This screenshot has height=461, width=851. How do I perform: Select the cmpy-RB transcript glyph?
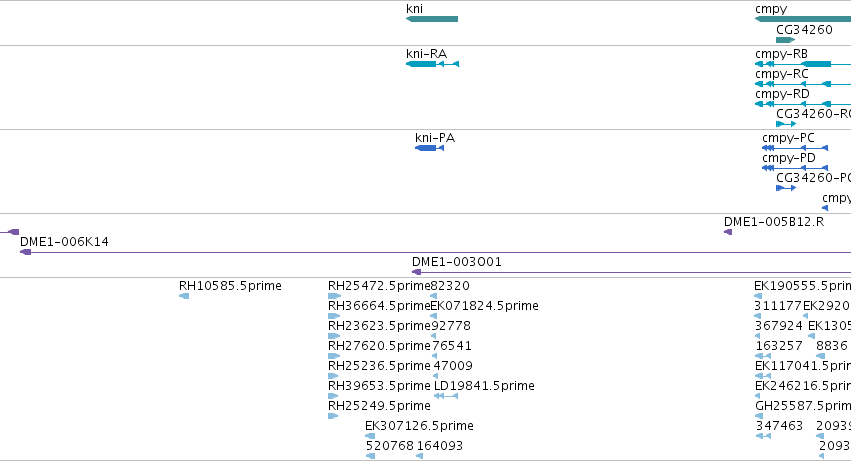803,64
